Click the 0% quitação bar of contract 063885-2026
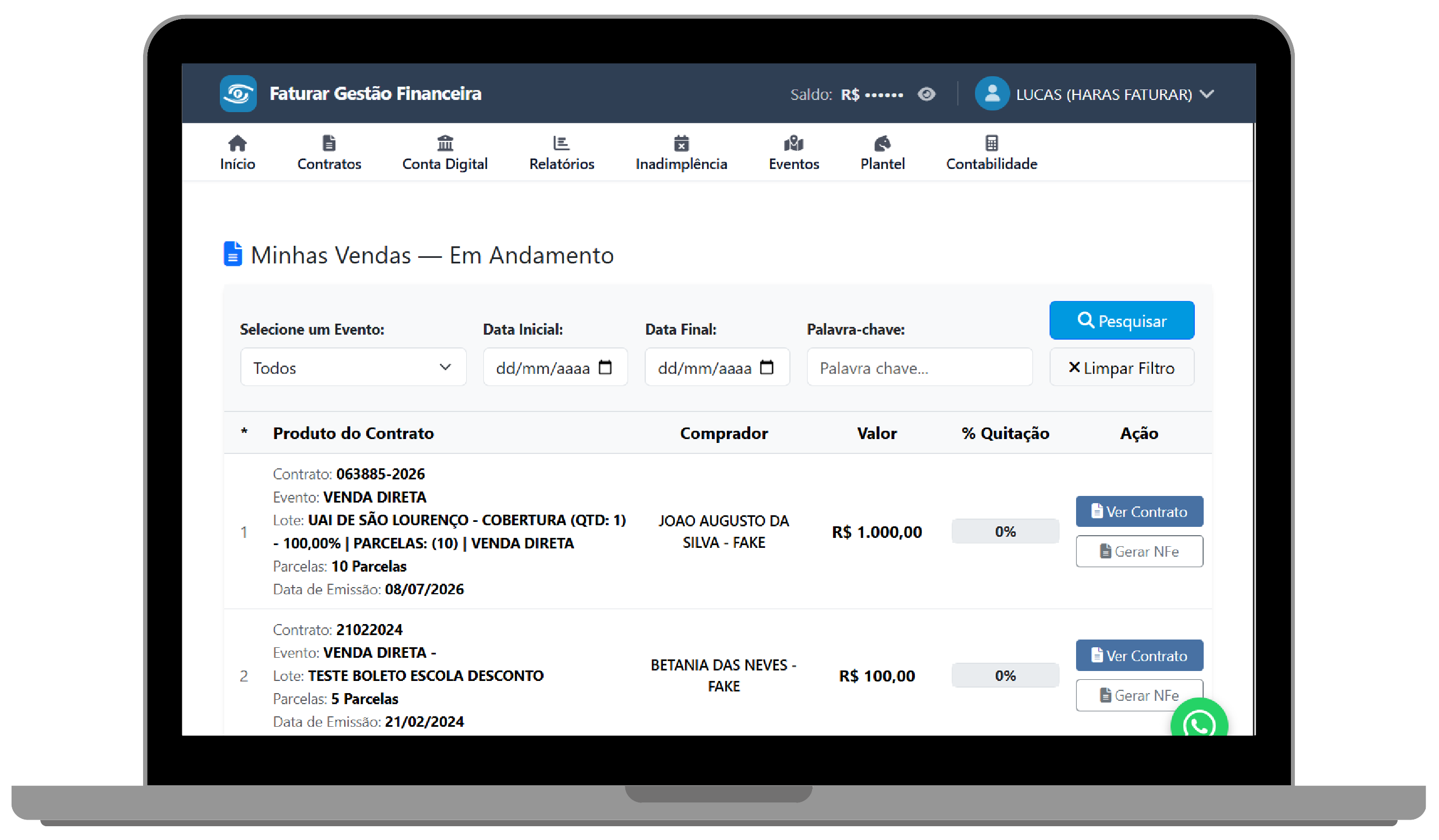The height and width of the screenshot is (840, 1439). coord(1005,532)
